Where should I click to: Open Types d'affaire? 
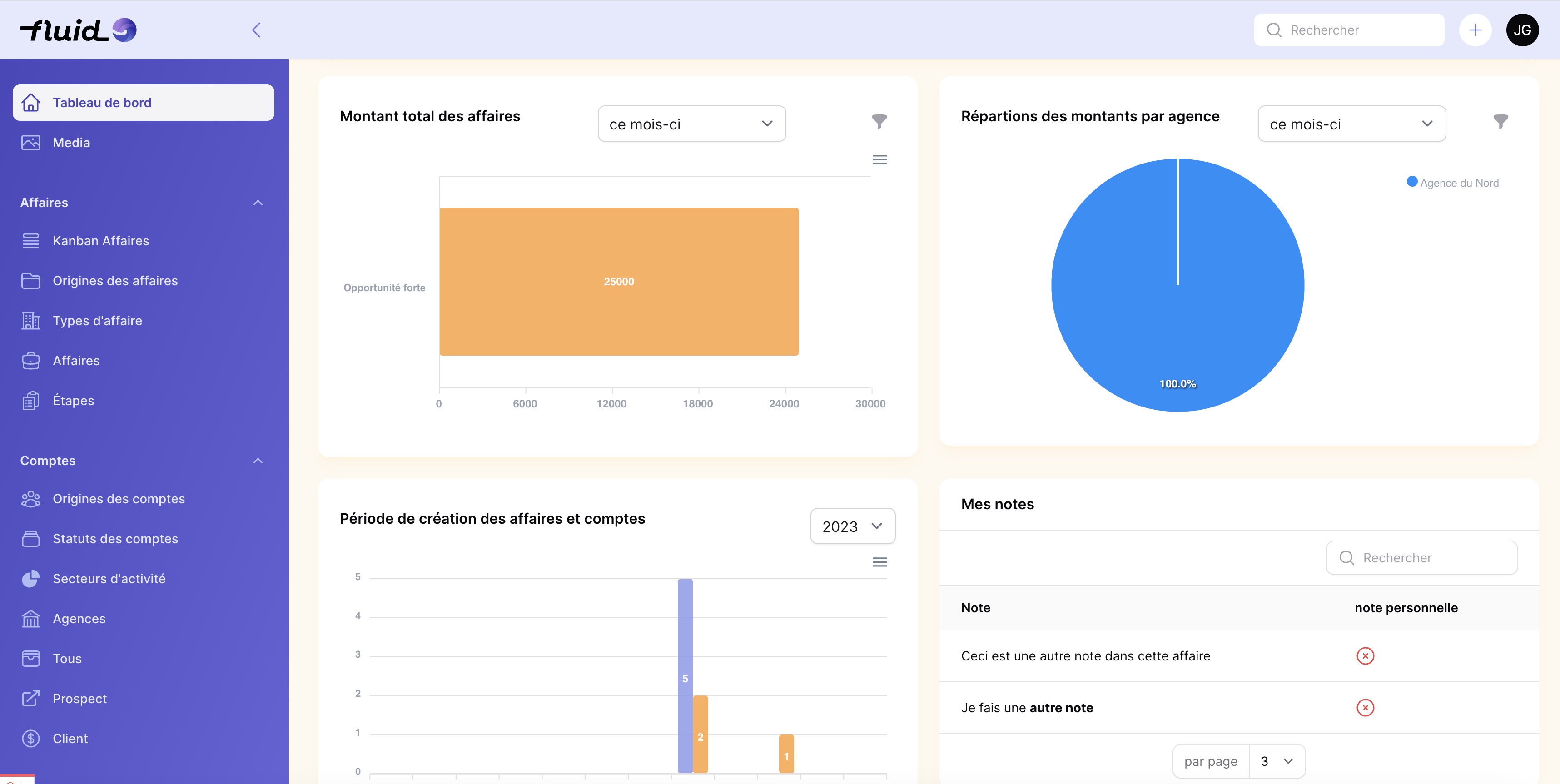[97, 320]
